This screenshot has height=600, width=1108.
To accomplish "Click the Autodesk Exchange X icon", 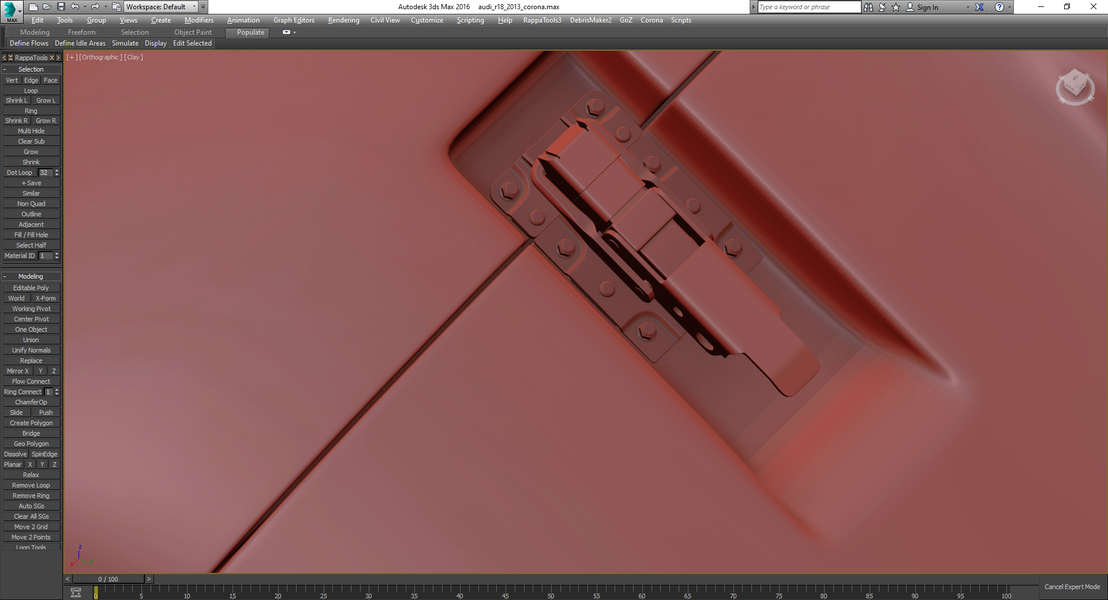I will [979, 7].
